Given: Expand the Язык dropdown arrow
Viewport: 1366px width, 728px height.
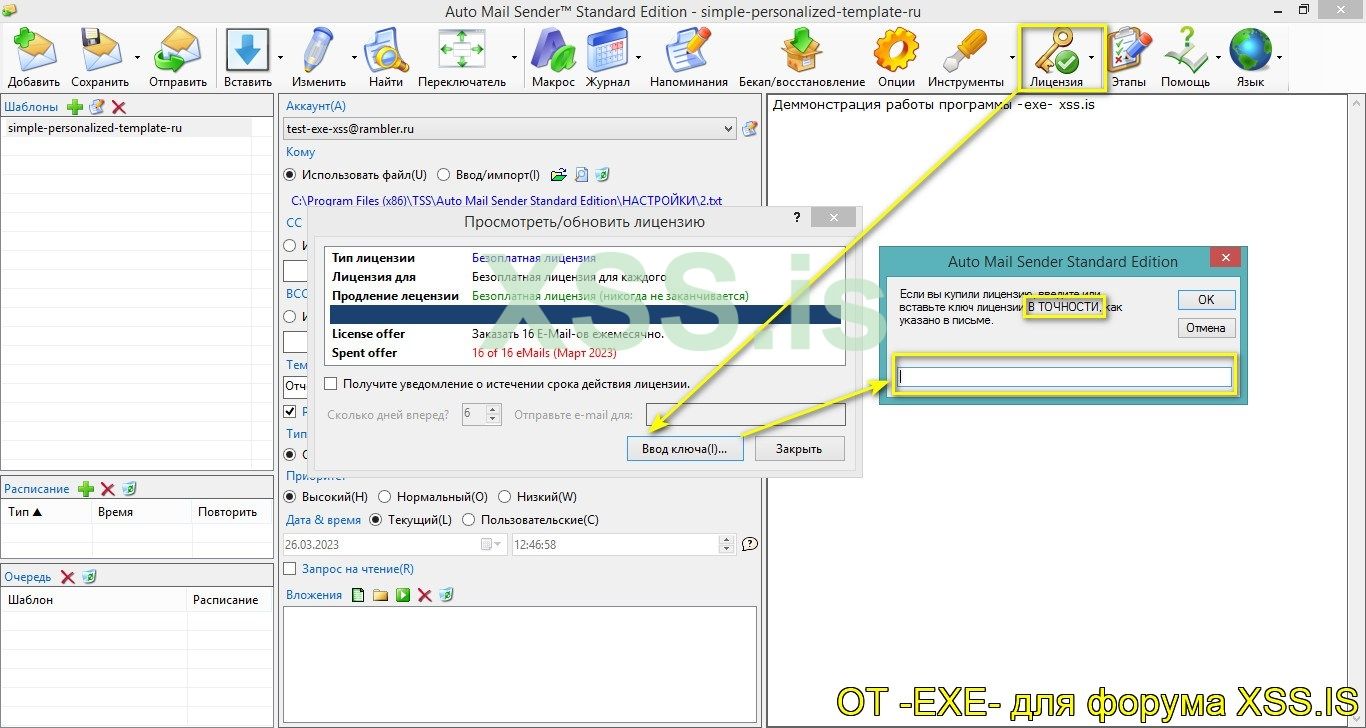Looking at the screenshot, I should click(x=1280, y=58).
